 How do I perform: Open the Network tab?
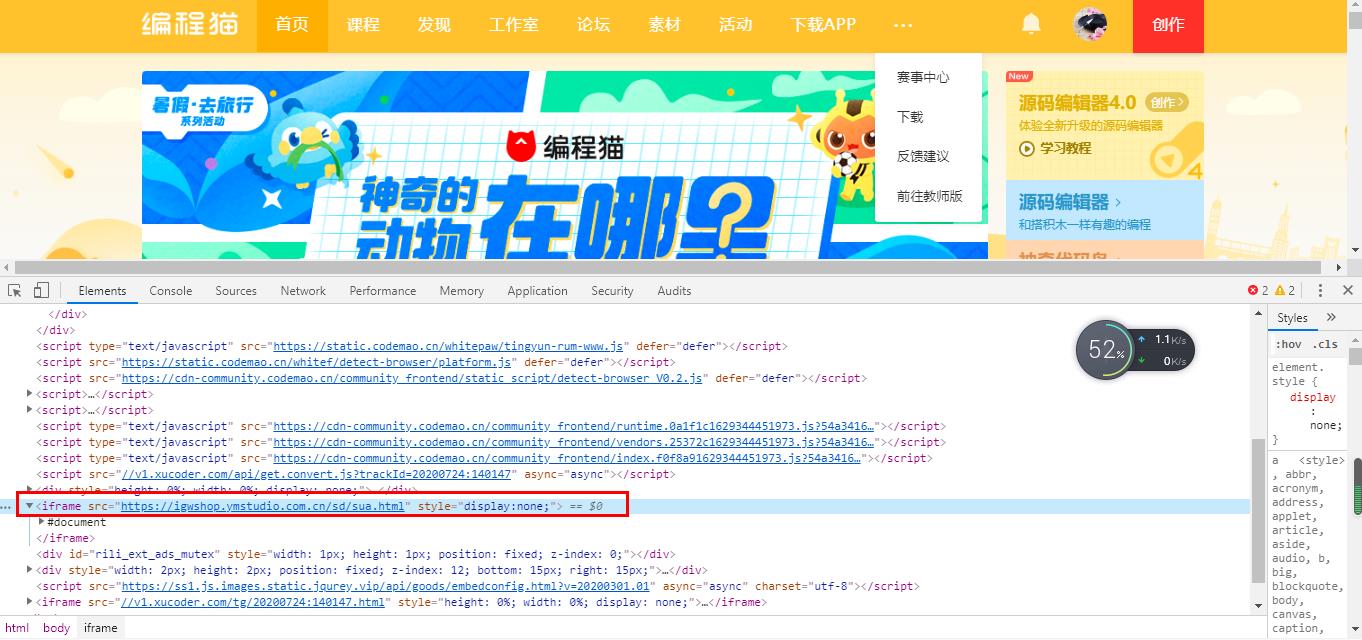click(x=303, y=291)
